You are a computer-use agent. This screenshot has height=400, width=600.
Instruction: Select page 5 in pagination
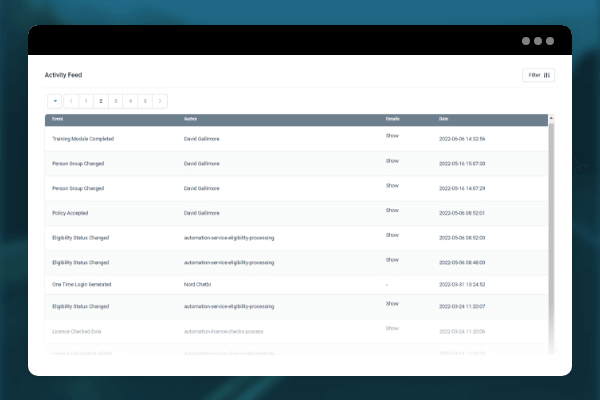tap(145, 101)
